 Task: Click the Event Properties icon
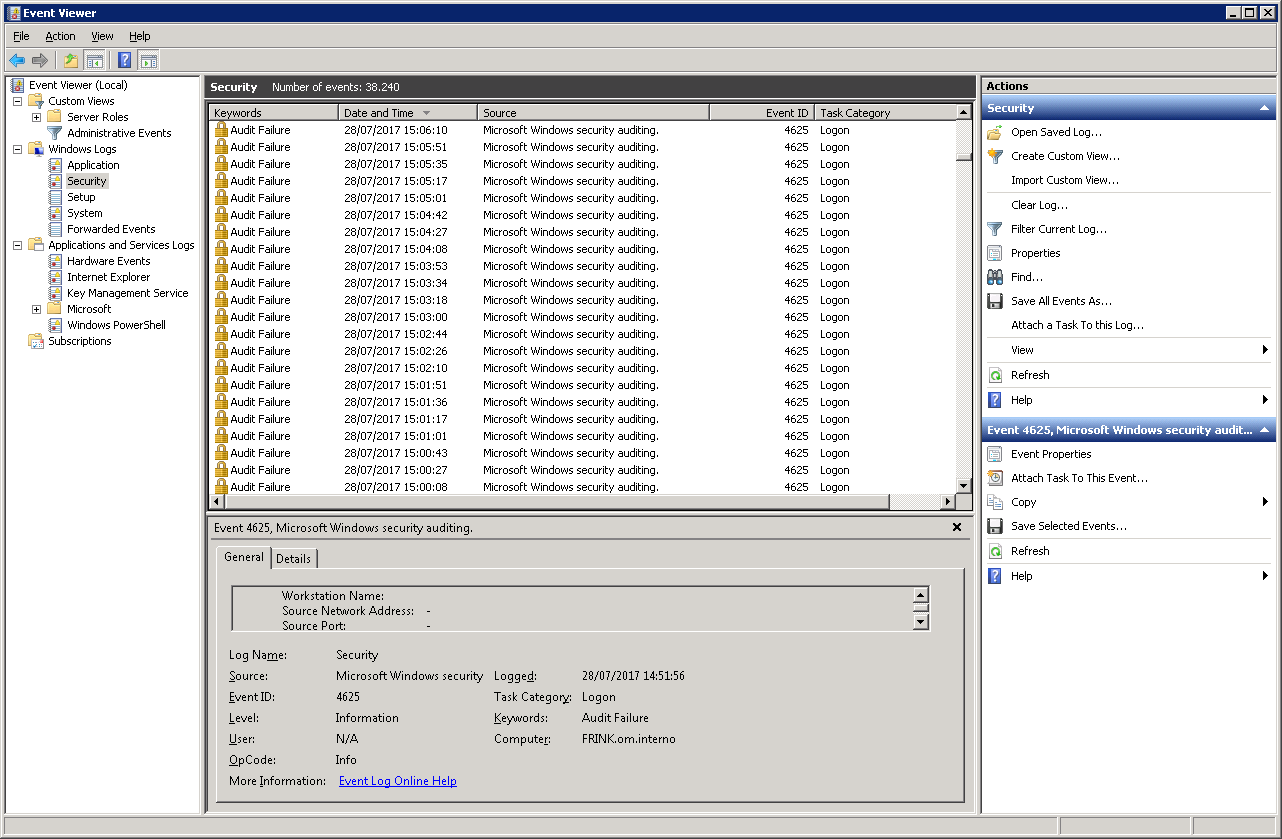tap(995, 454)
